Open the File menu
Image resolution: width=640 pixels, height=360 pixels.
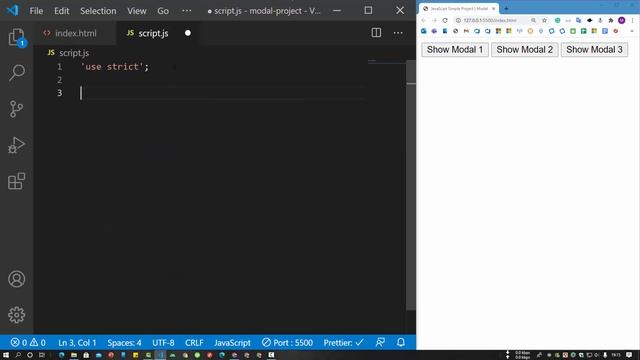36,11
